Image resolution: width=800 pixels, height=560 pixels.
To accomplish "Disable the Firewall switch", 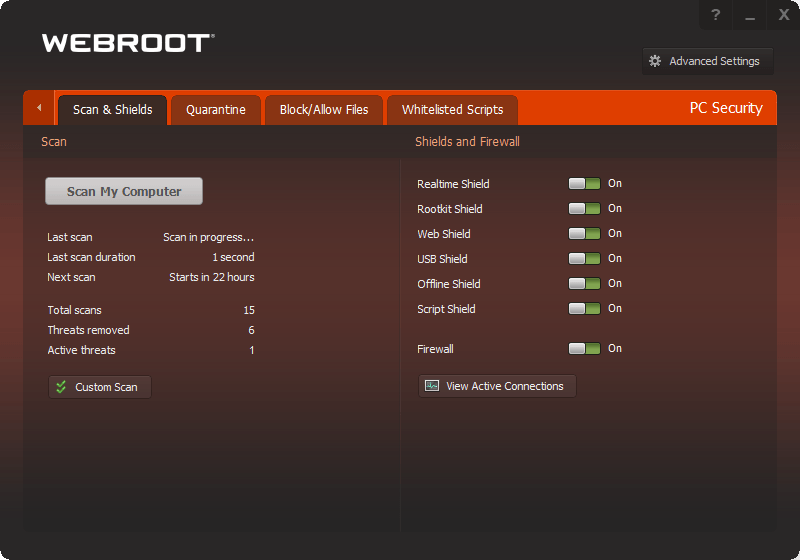I will (x=584, y=348).
